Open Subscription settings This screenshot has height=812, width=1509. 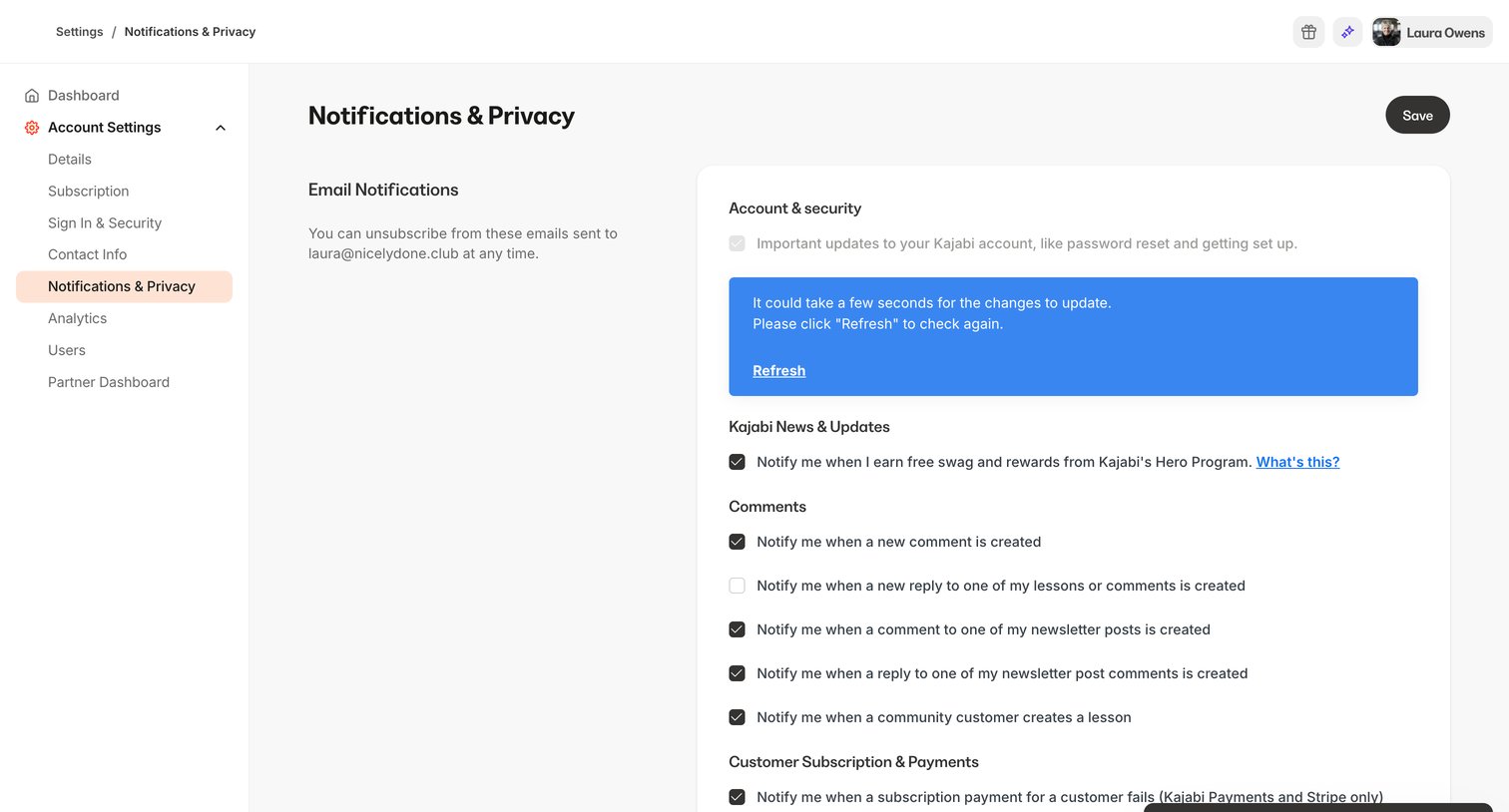88,192
